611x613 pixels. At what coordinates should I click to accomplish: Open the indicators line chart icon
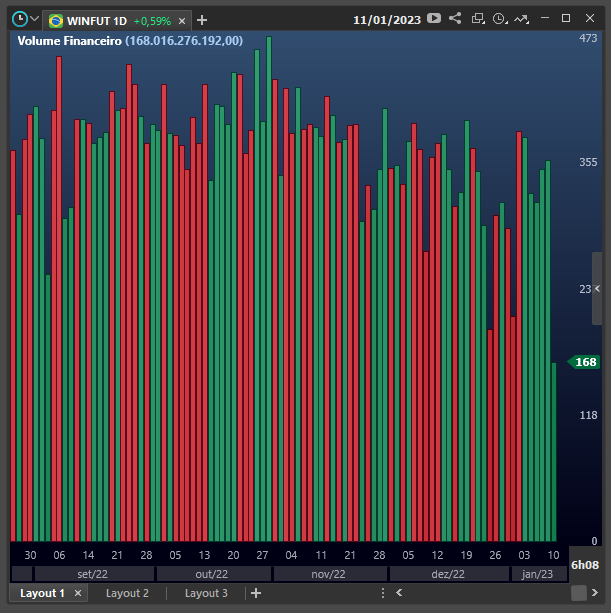coord(521,18)
